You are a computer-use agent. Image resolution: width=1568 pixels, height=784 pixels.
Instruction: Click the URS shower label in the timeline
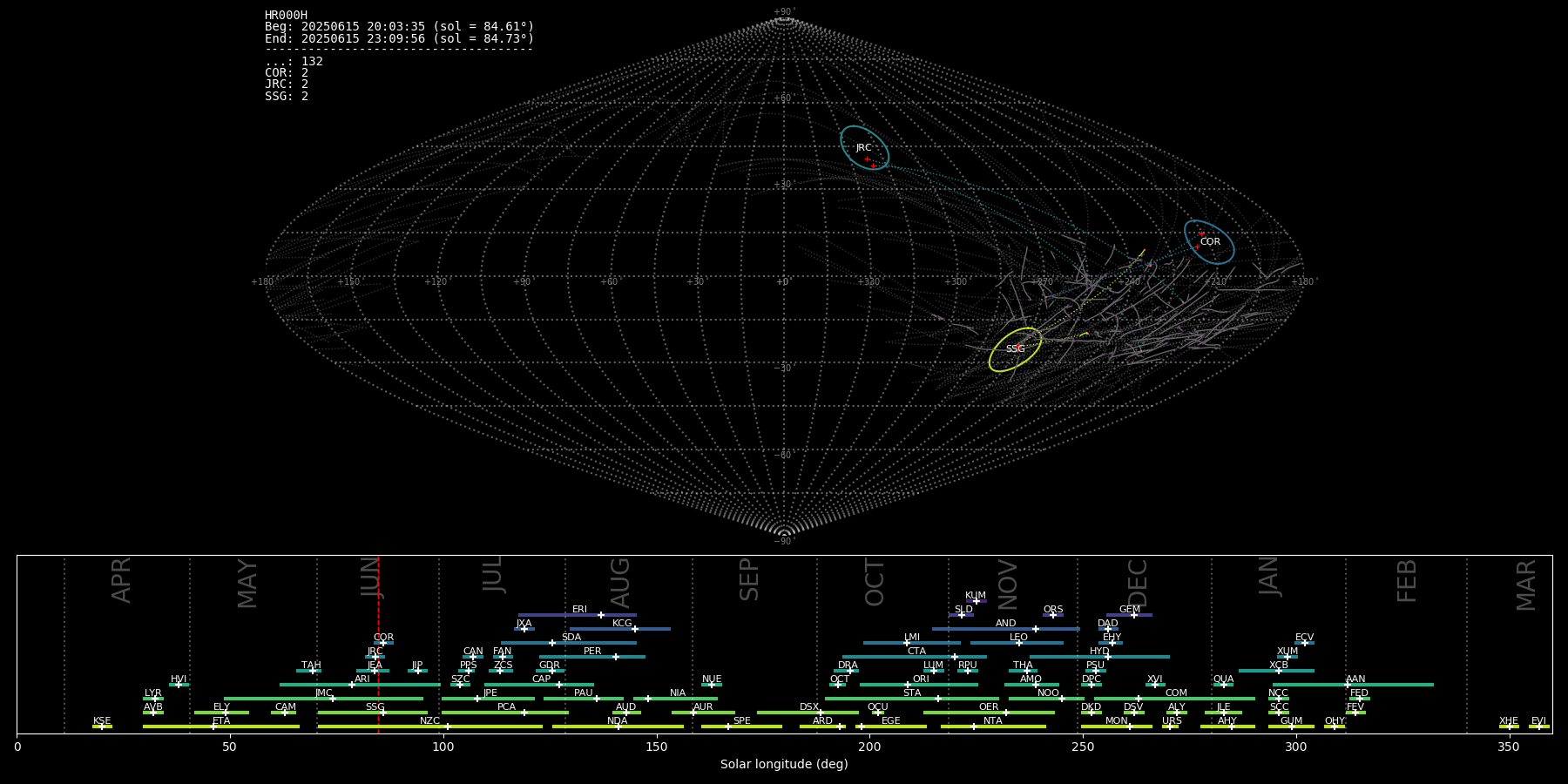[1172, 721]
